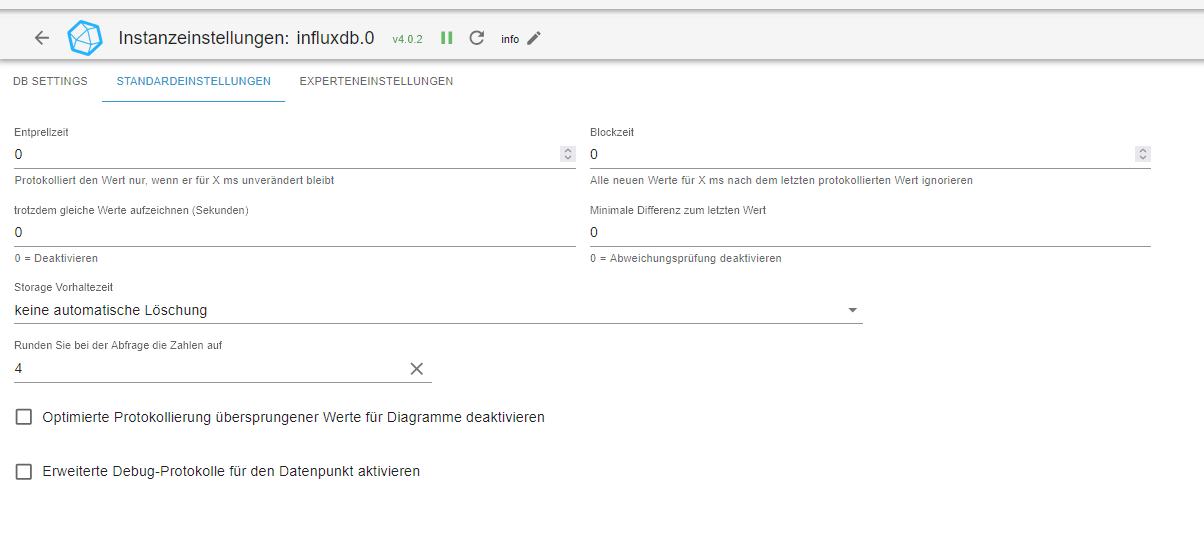Switch to DB Settings tab
Screen dimensions: 1204x559
point(50,81)
